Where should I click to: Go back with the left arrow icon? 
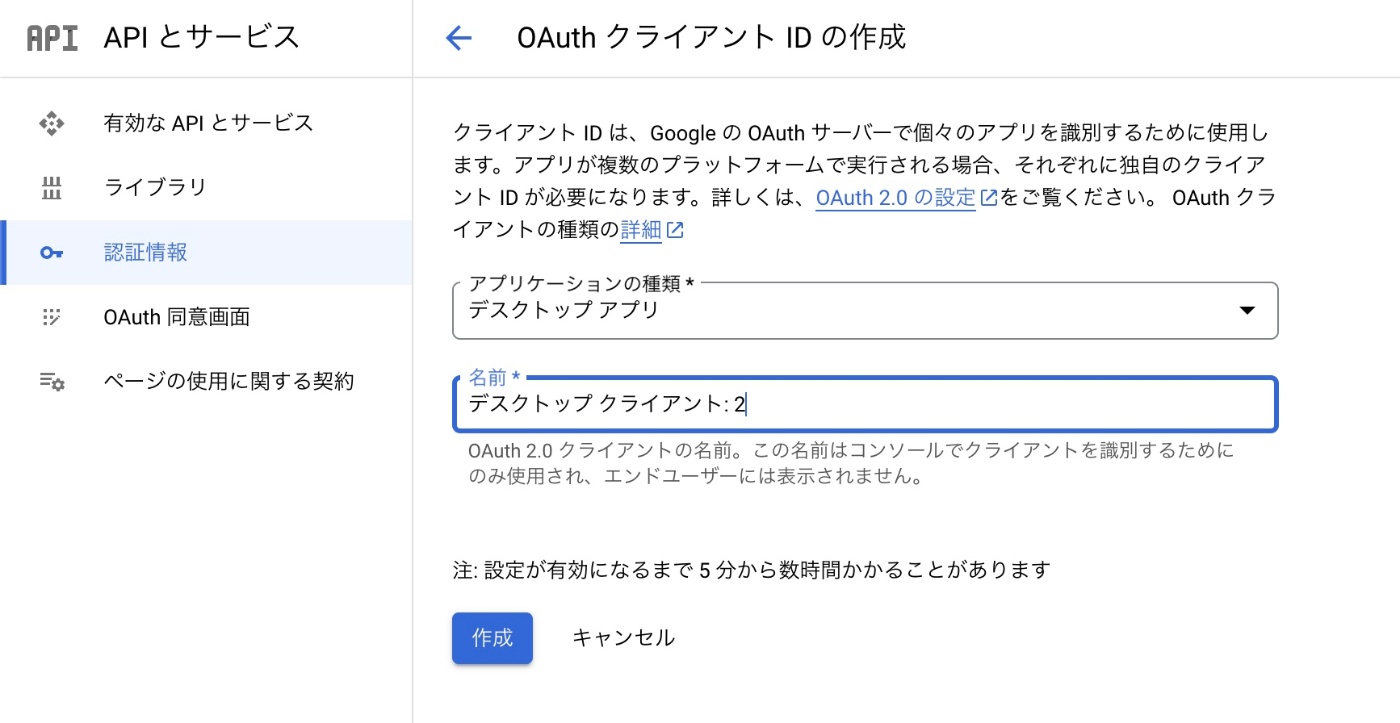pos(458,38)
